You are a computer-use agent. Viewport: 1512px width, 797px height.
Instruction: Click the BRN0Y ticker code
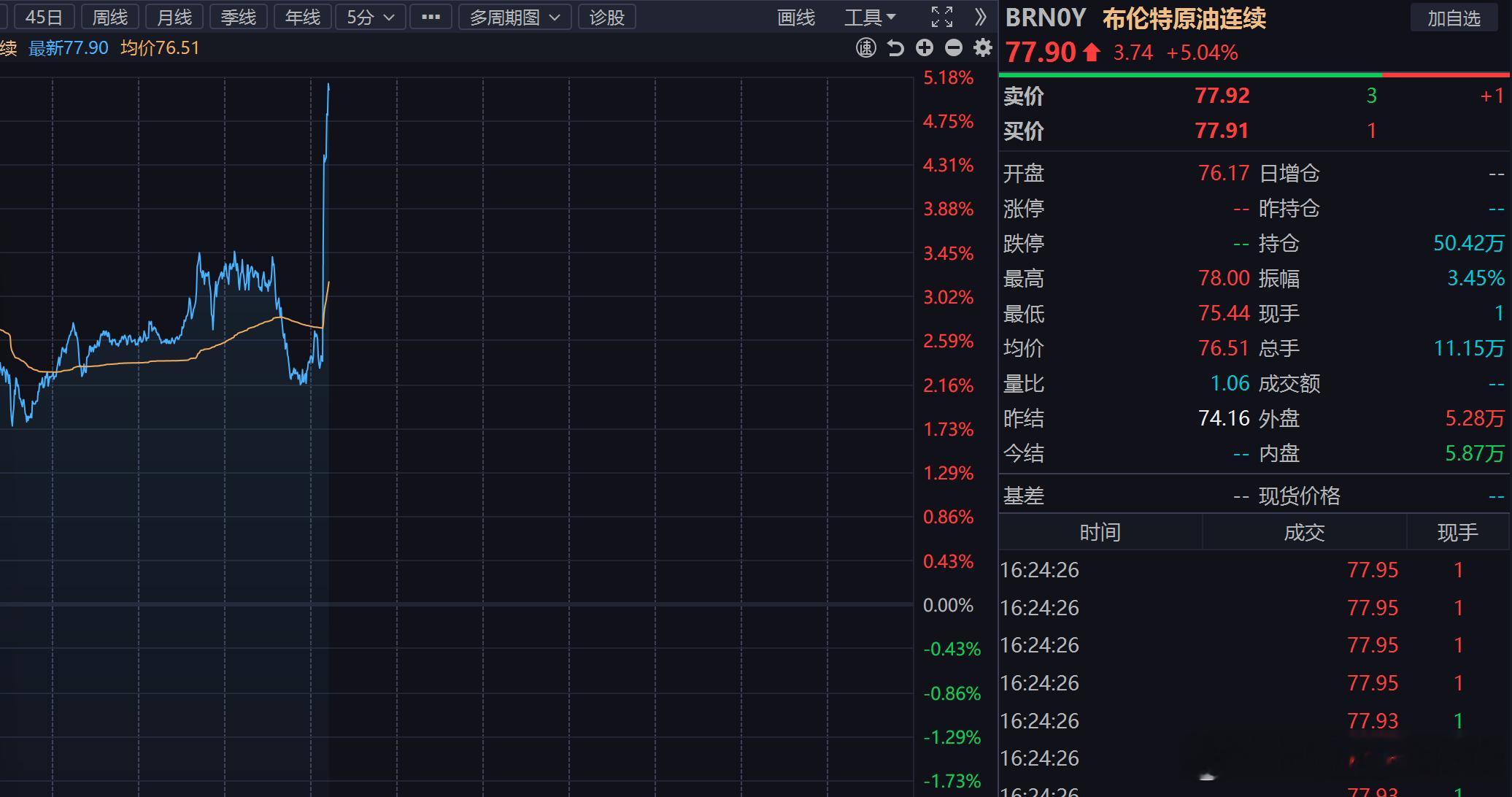1046,18
